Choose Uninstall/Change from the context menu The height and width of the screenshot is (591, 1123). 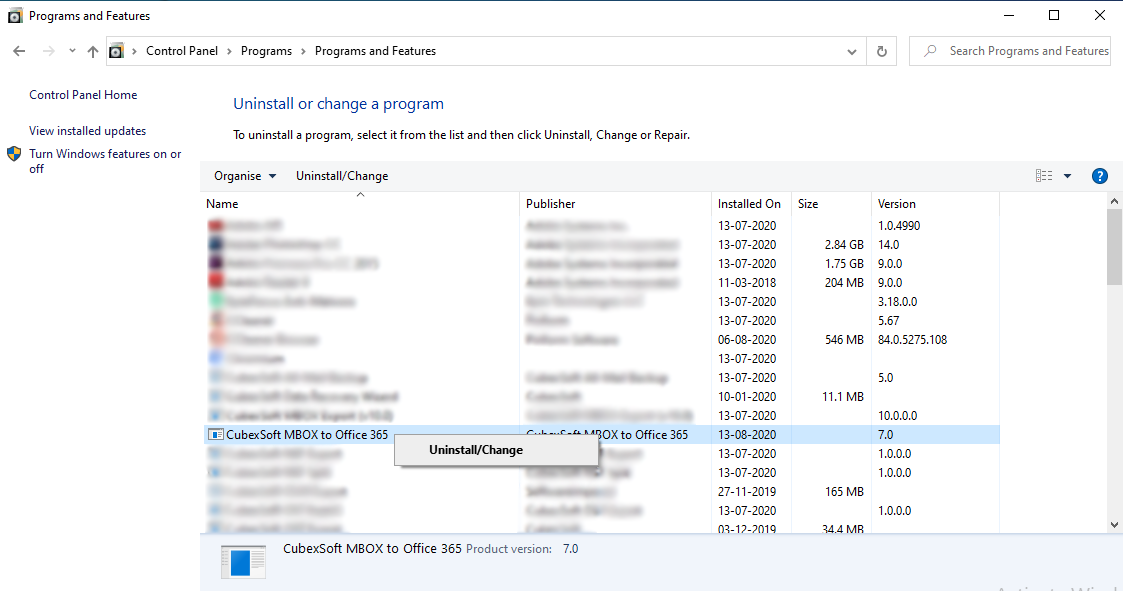pyautogui.click(x=476, y=450)
